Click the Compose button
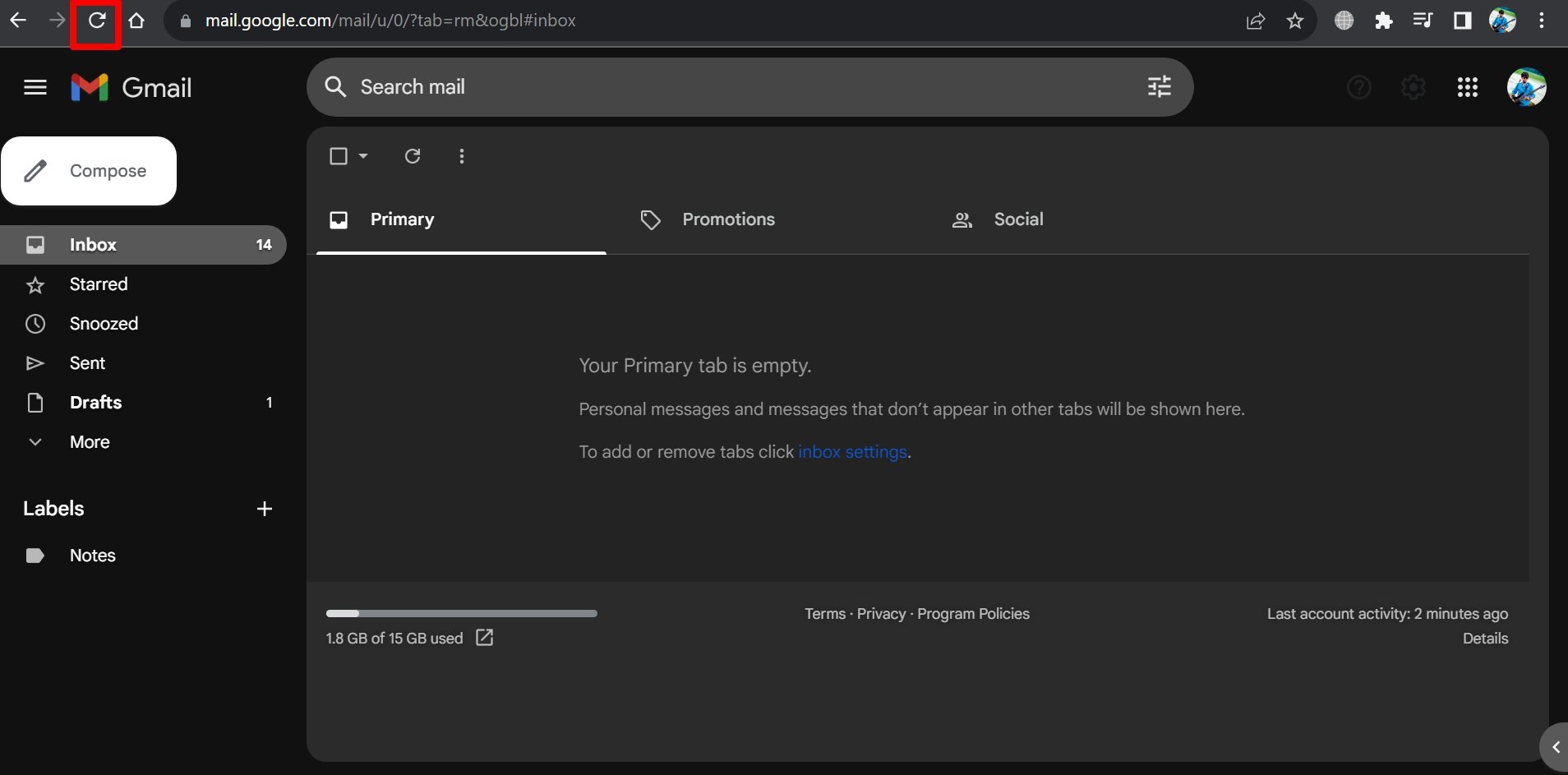This screenshot has height=775, width=1568. tap(90, 171)
